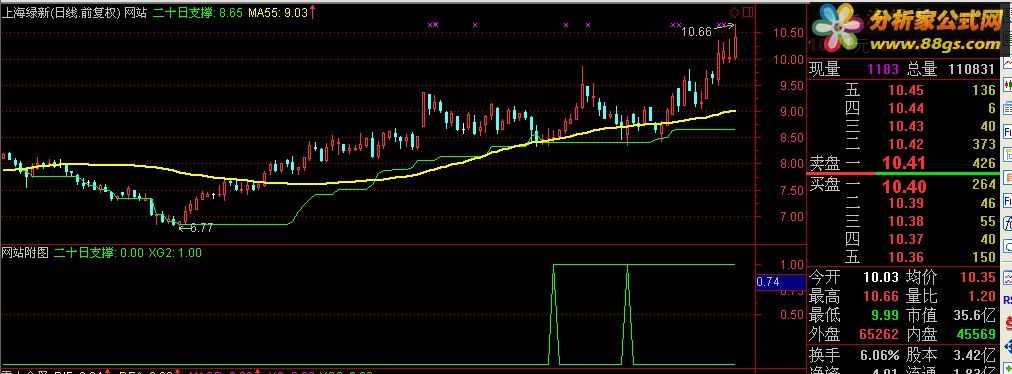Click the XG2: 1.00 readout

(x=175, y=253)
